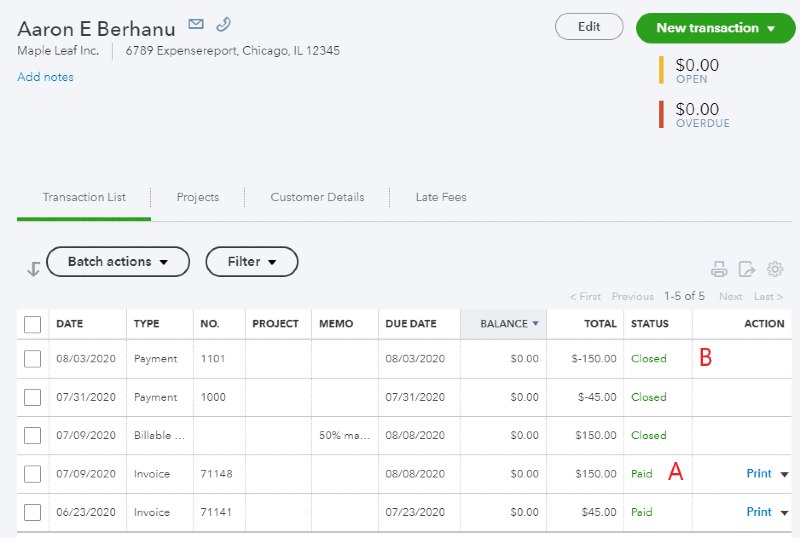Click Print for Invoice 71148
This screenshot has width=800, height=538.
coord(759,474)
